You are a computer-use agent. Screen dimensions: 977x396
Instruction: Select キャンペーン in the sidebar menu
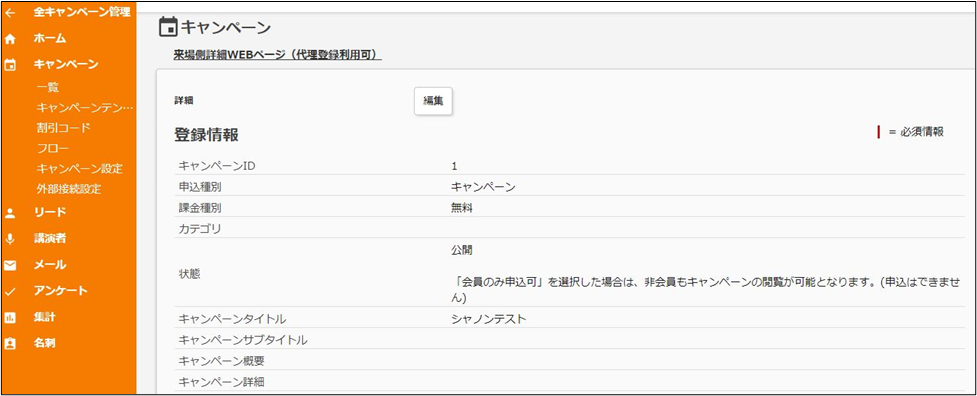[x=65, y=64]
